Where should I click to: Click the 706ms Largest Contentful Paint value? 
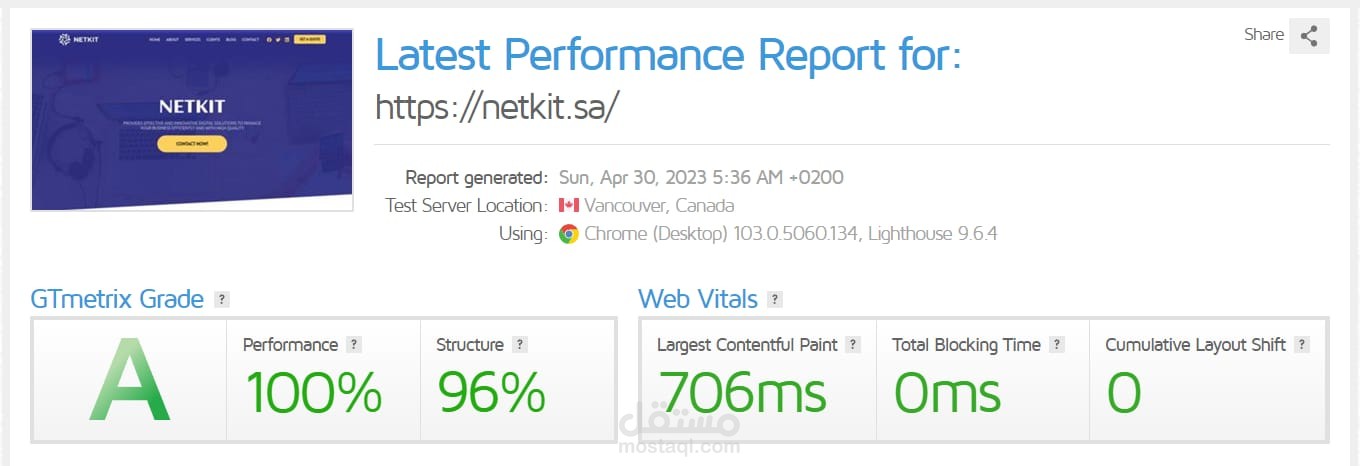click(742, 392)
